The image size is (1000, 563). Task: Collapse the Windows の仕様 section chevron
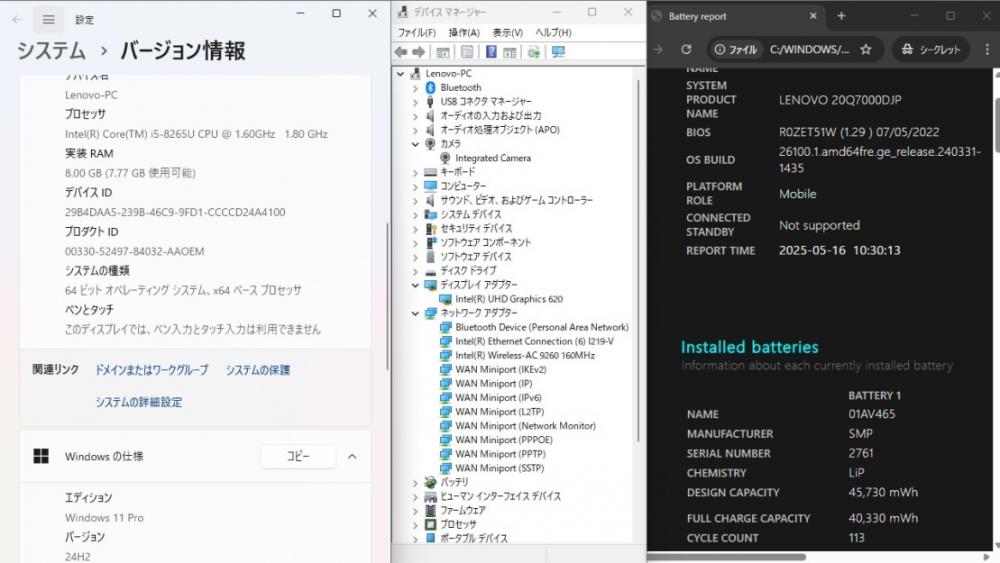352,456
